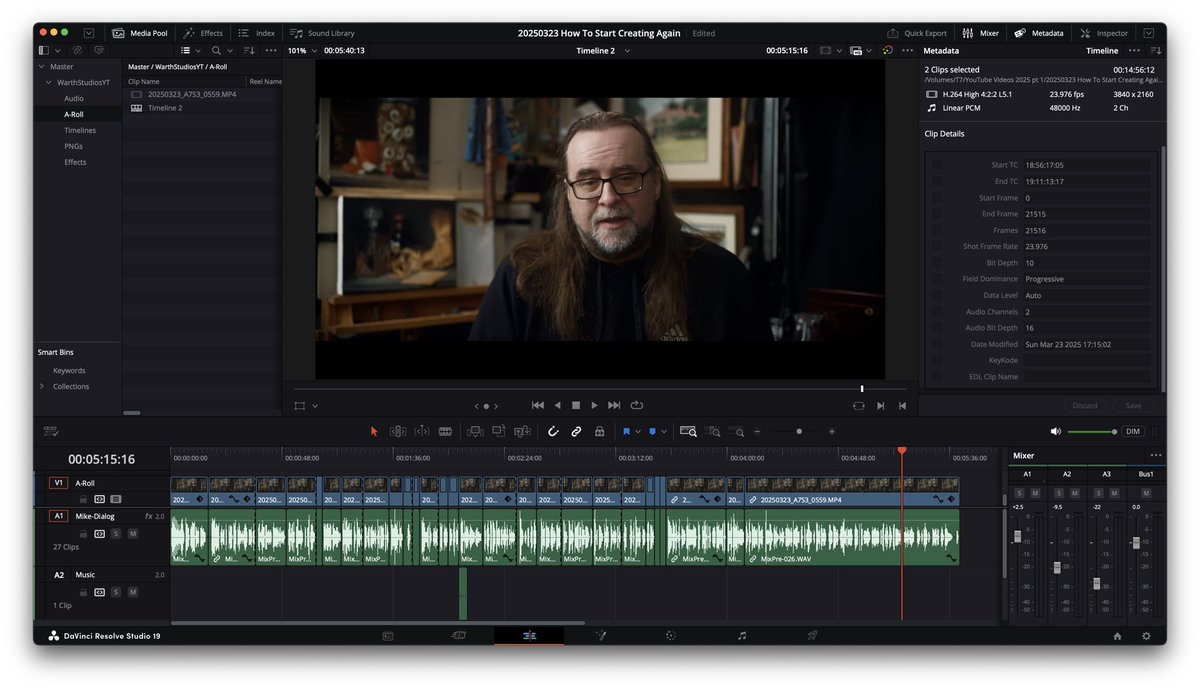Image resolution: width=1200 pixels, height=689 pixels.
Task: Adjust the monitor volume slider
Action: pos(1092,432)
